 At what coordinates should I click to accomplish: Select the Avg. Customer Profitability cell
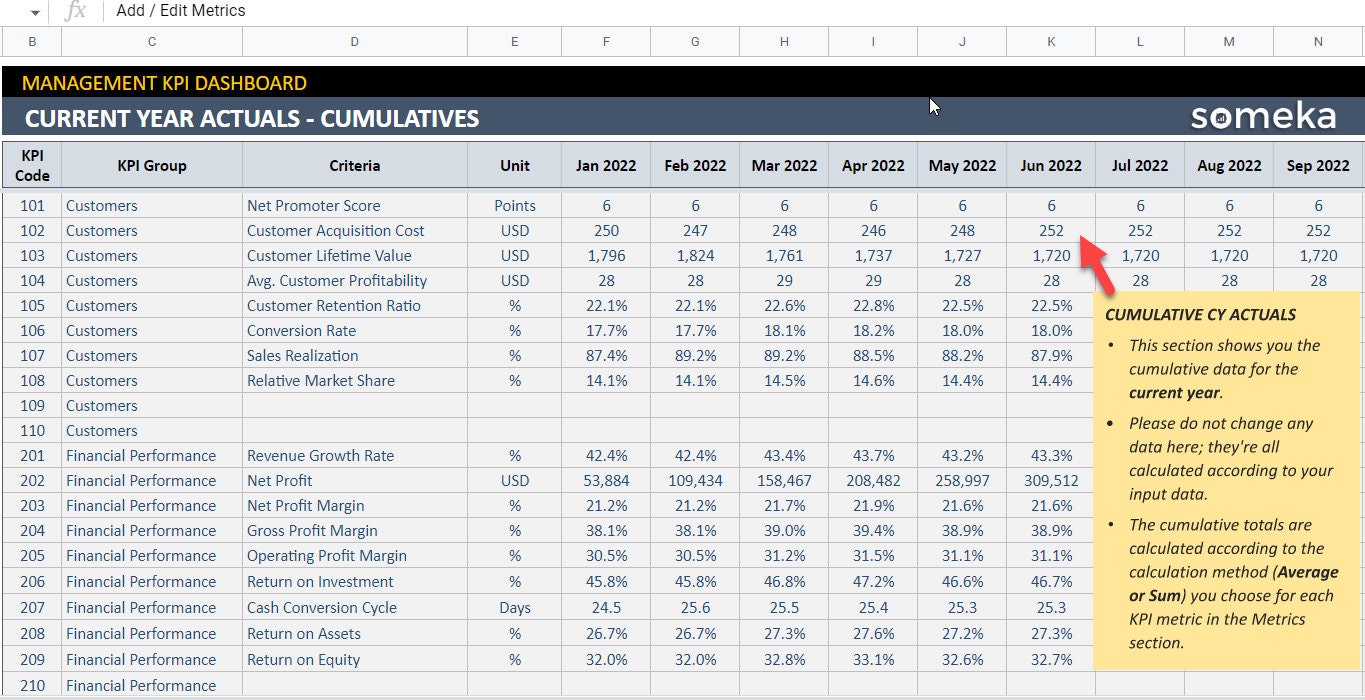point(355,280)
